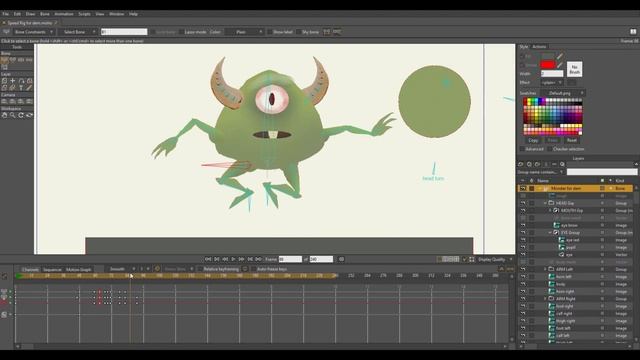This screenshot has height=360, width=640.
Task: Click the fill color eyedropper icon
Action: pos(560,56)
